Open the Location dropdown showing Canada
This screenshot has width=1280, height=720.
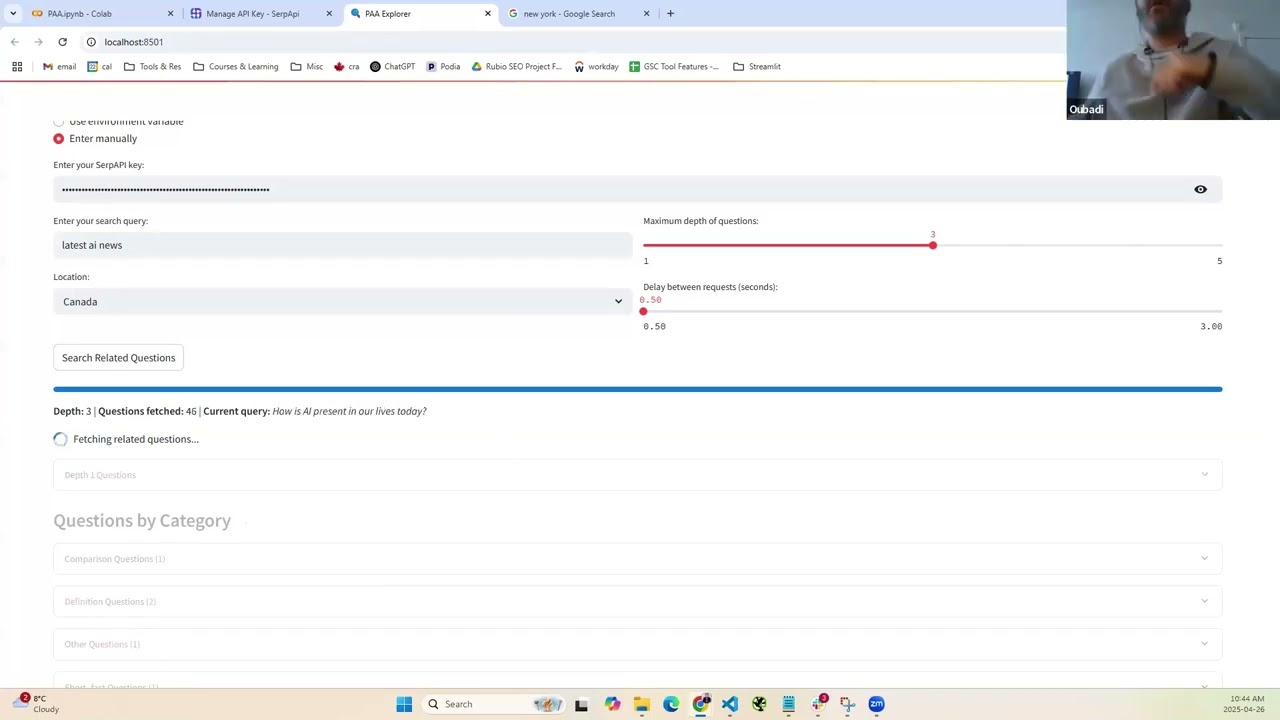coord(343,301)
